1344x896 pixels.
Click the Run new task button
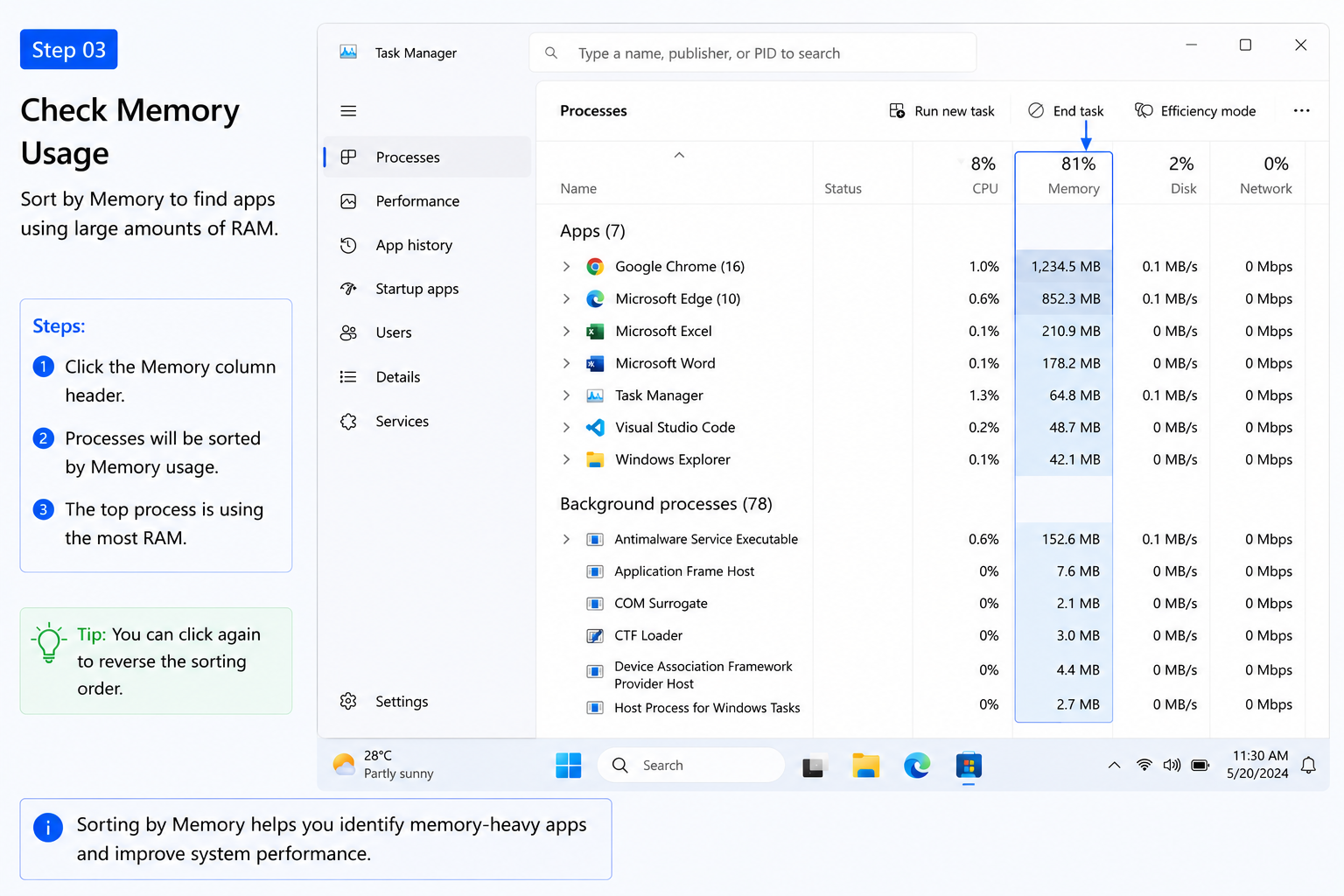point(941,111)
